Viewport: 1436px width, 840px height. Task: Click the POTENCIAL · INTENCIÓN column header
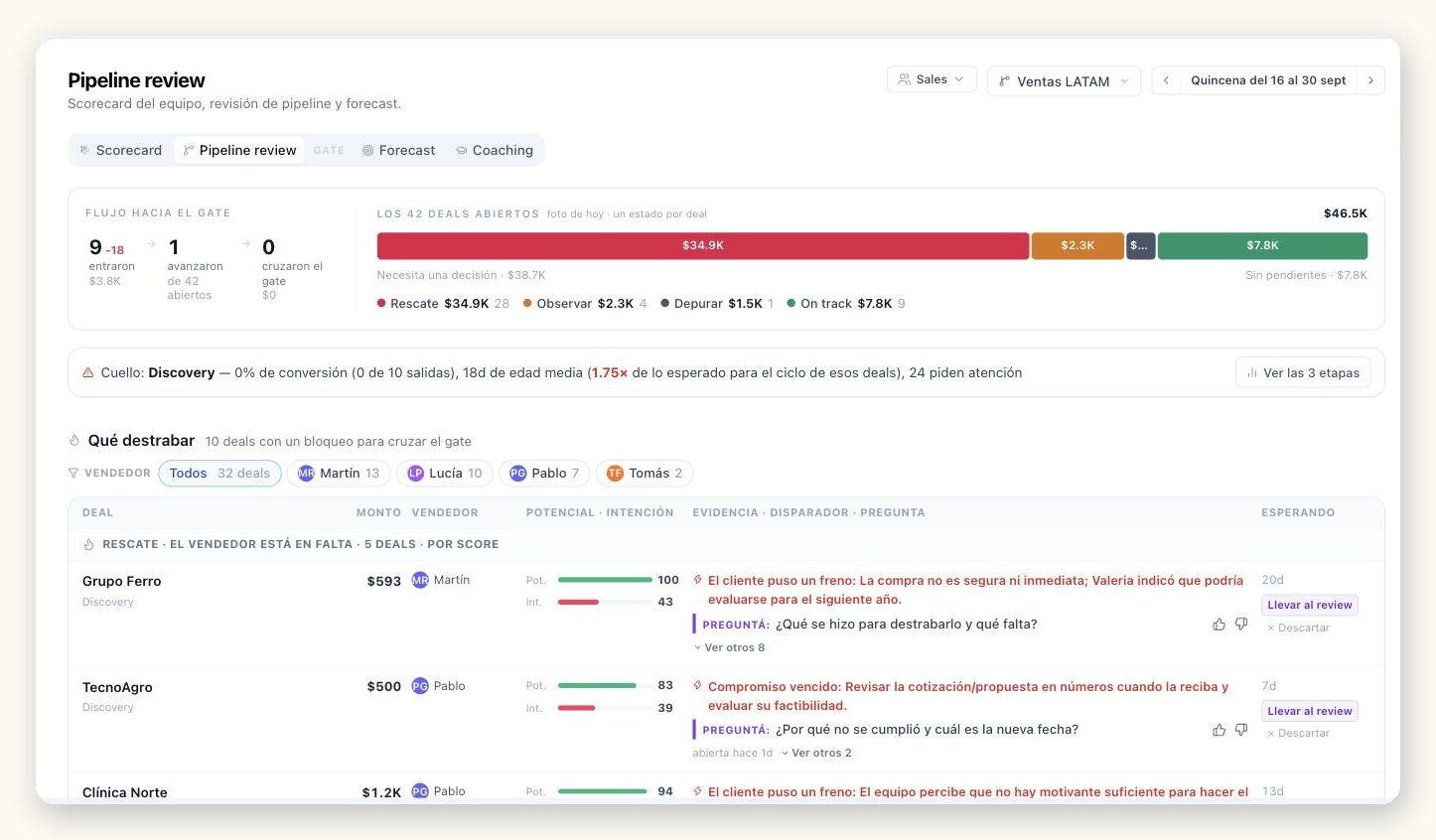pos(600,513)
